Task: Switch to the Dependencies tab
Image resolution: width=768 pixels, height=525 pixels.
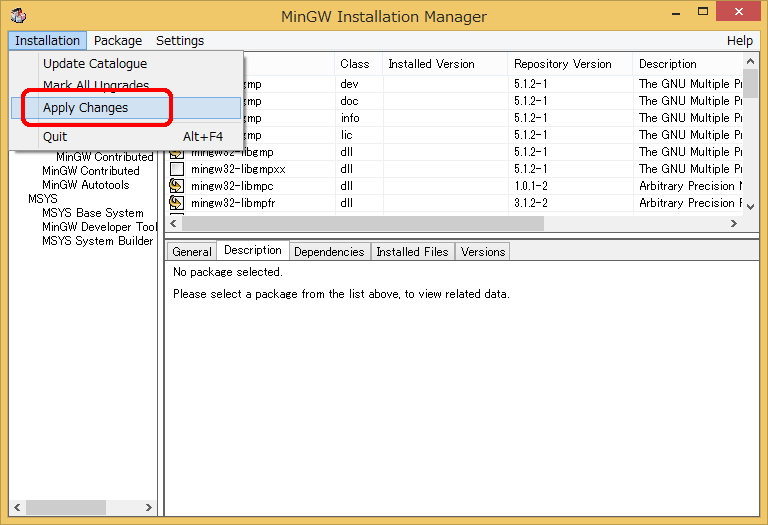Action: (x=329, y=252)
